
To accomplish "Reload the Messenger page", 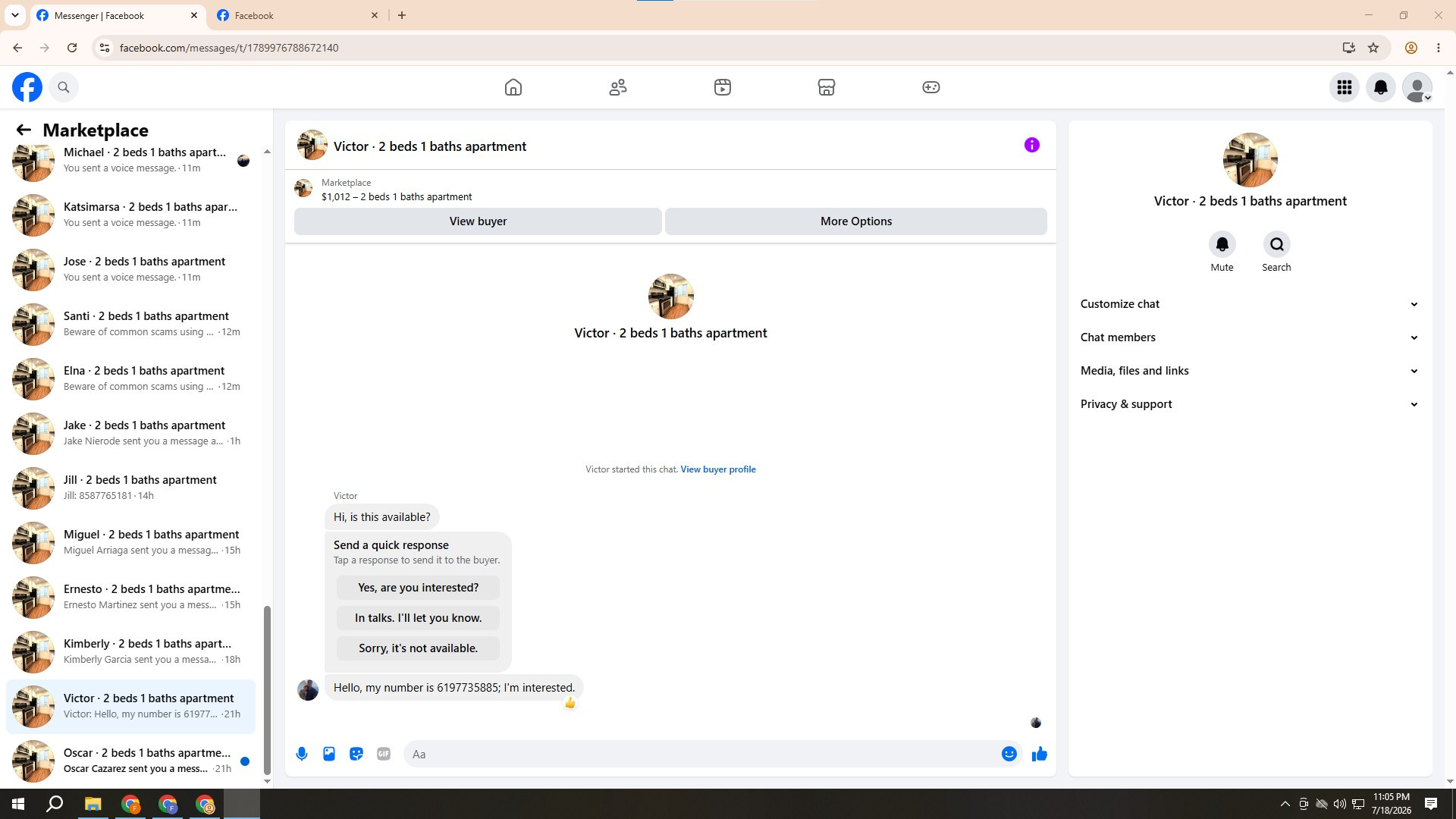I will (x=72, y=48).
